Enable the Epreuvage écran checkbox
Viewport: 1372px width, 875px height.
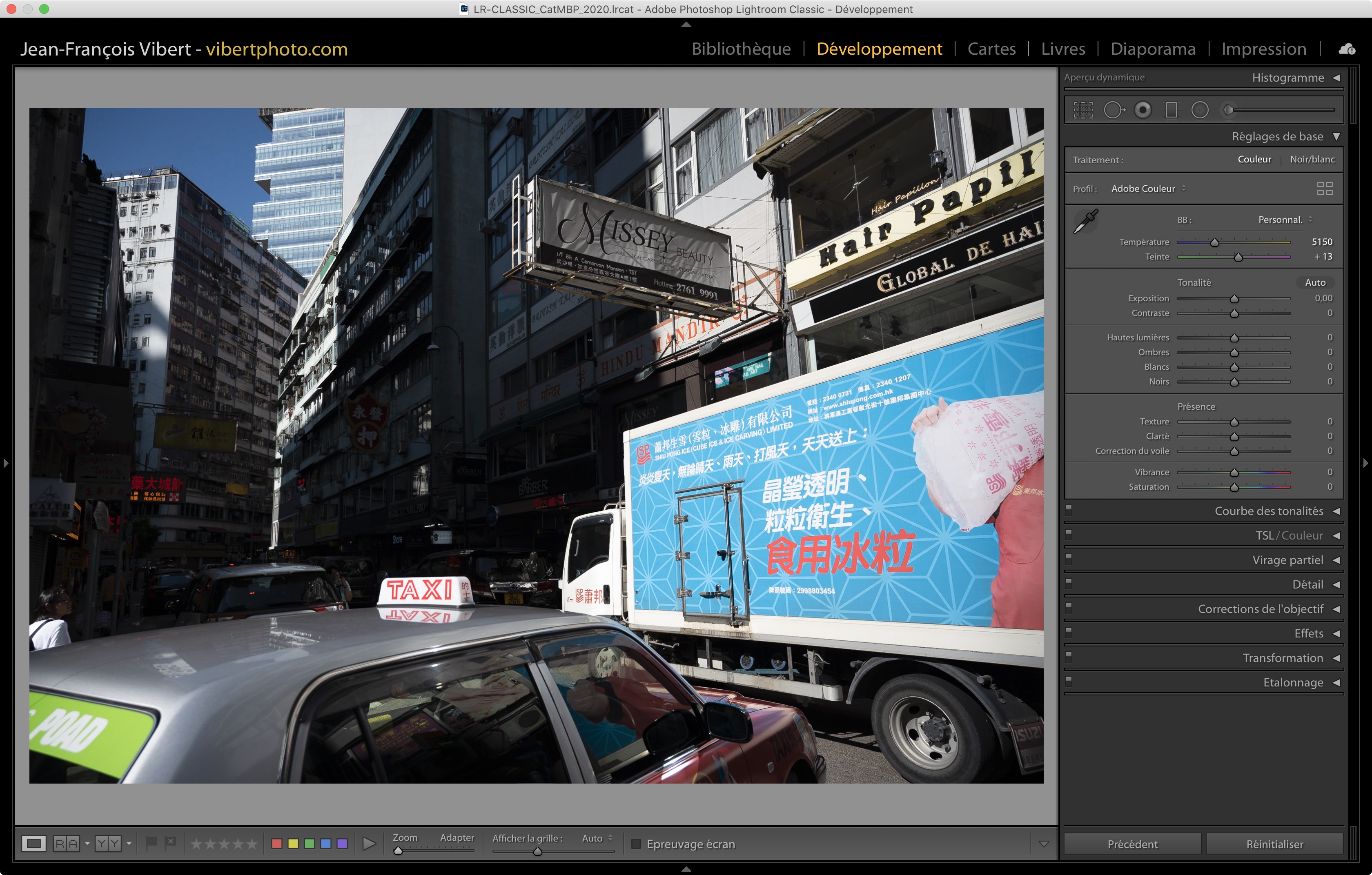click(637, 844)
